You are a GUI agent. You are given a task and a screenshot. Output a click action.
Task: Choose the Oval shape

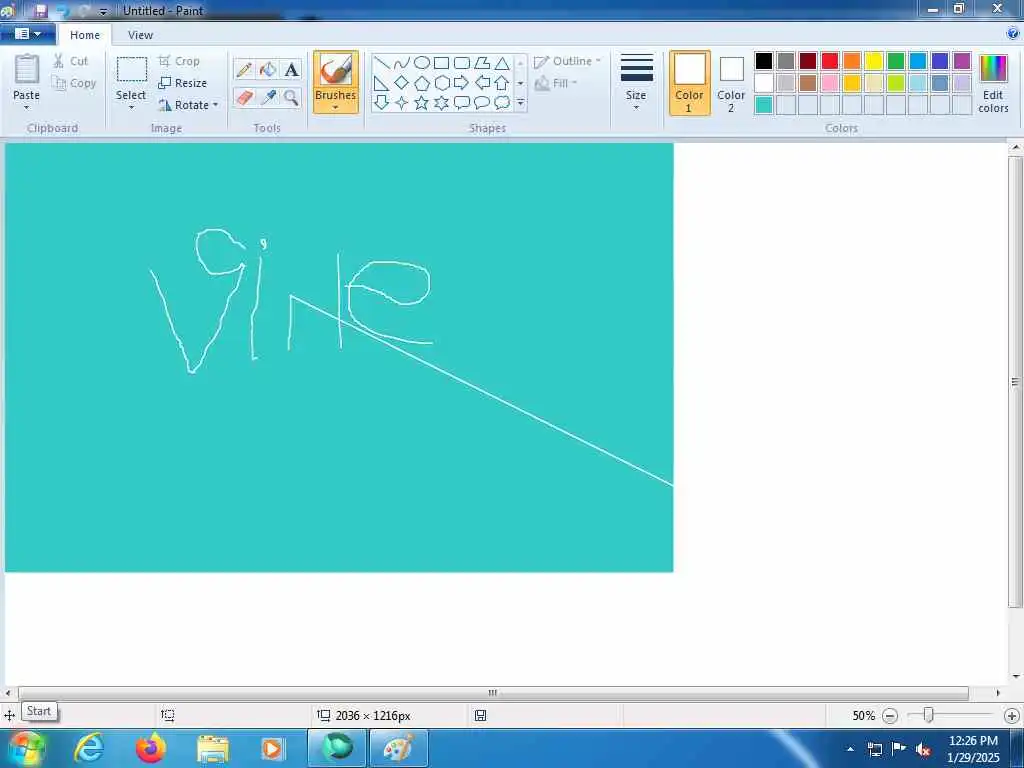coord(422,63)
